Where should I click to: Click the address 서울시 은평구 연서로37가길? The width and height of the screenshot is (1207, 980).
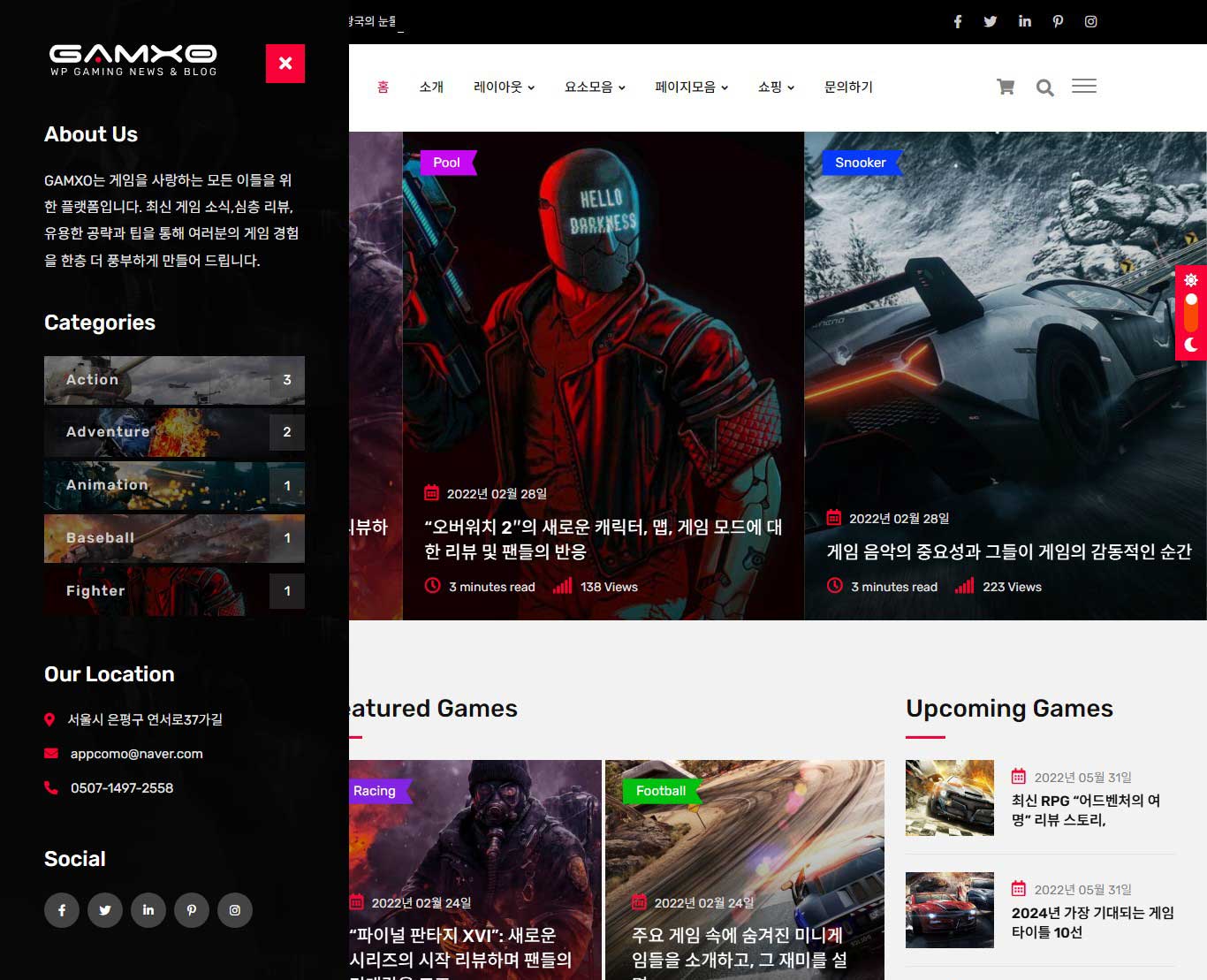pyautogui.click(x=145, y=719)
